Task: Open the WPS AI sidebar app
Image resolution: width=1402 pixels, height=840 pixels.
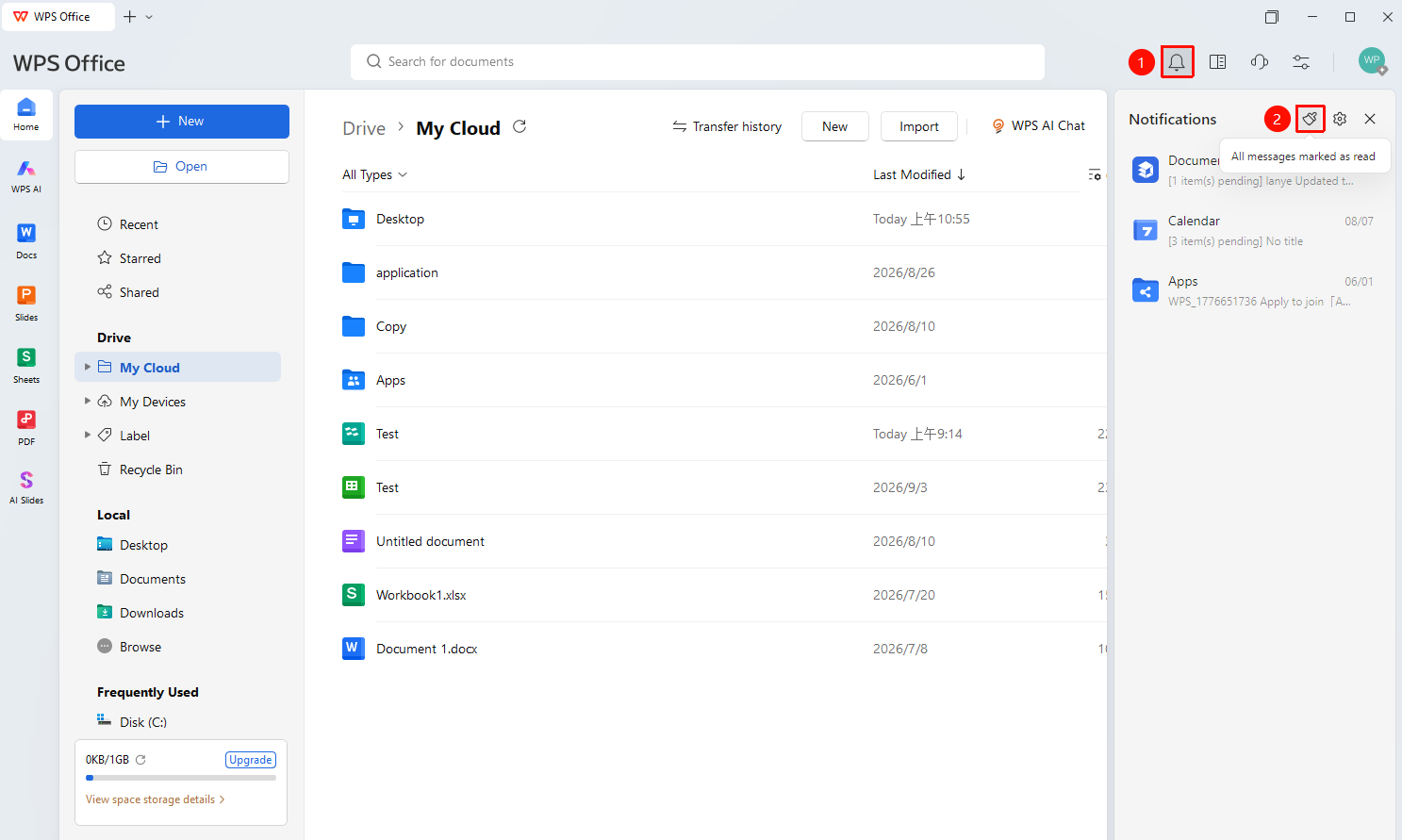Action: click(x=26, y=175)
